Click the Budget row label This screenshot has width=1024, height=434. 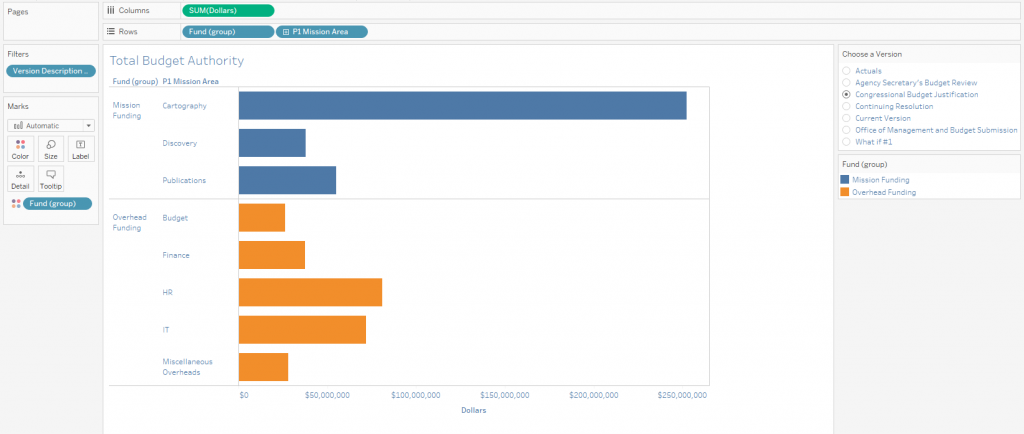click(x=175, y=217)
